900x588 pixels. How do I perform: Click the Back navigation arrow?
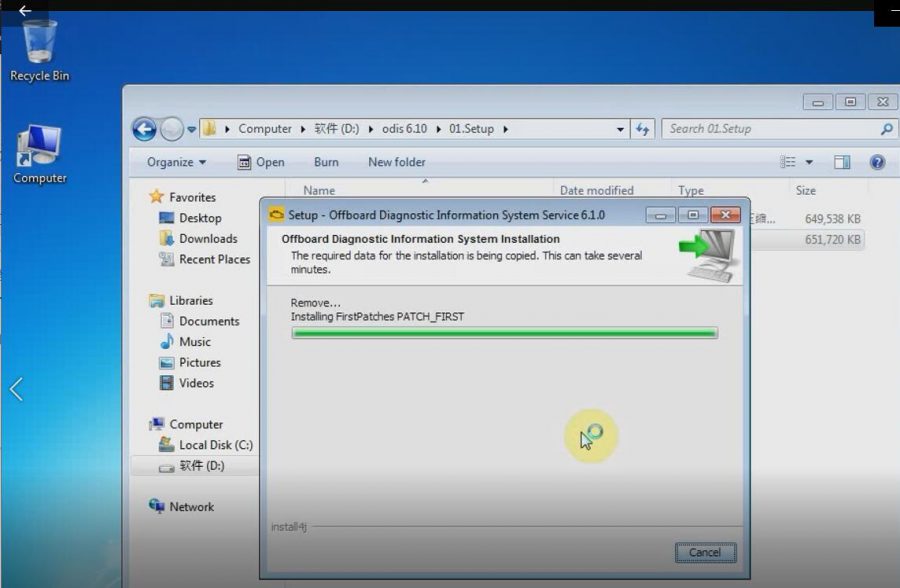(143, 128)
